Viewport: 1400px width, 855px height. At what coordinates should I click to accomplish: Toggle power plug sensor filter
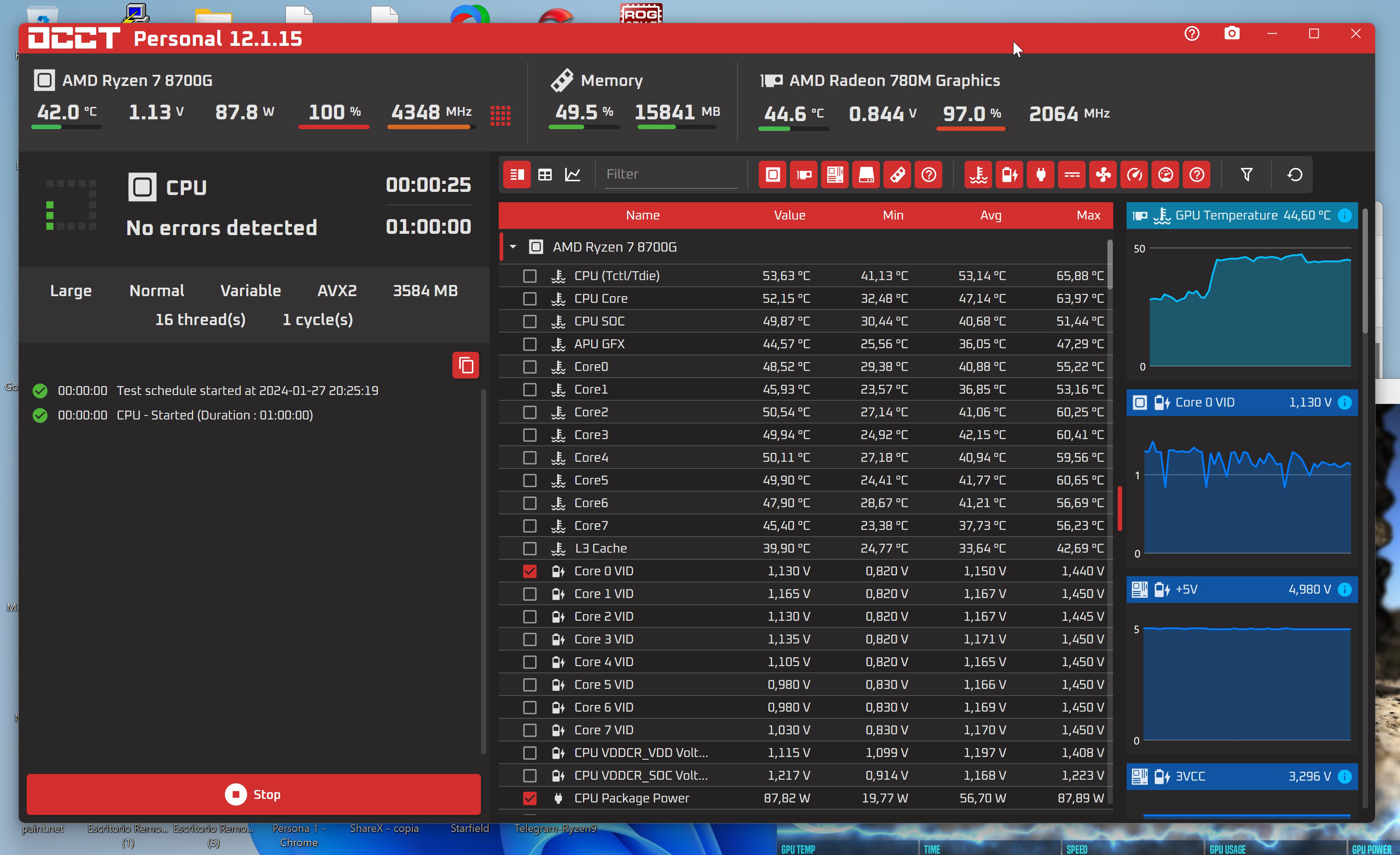(x=1041, y=175)
